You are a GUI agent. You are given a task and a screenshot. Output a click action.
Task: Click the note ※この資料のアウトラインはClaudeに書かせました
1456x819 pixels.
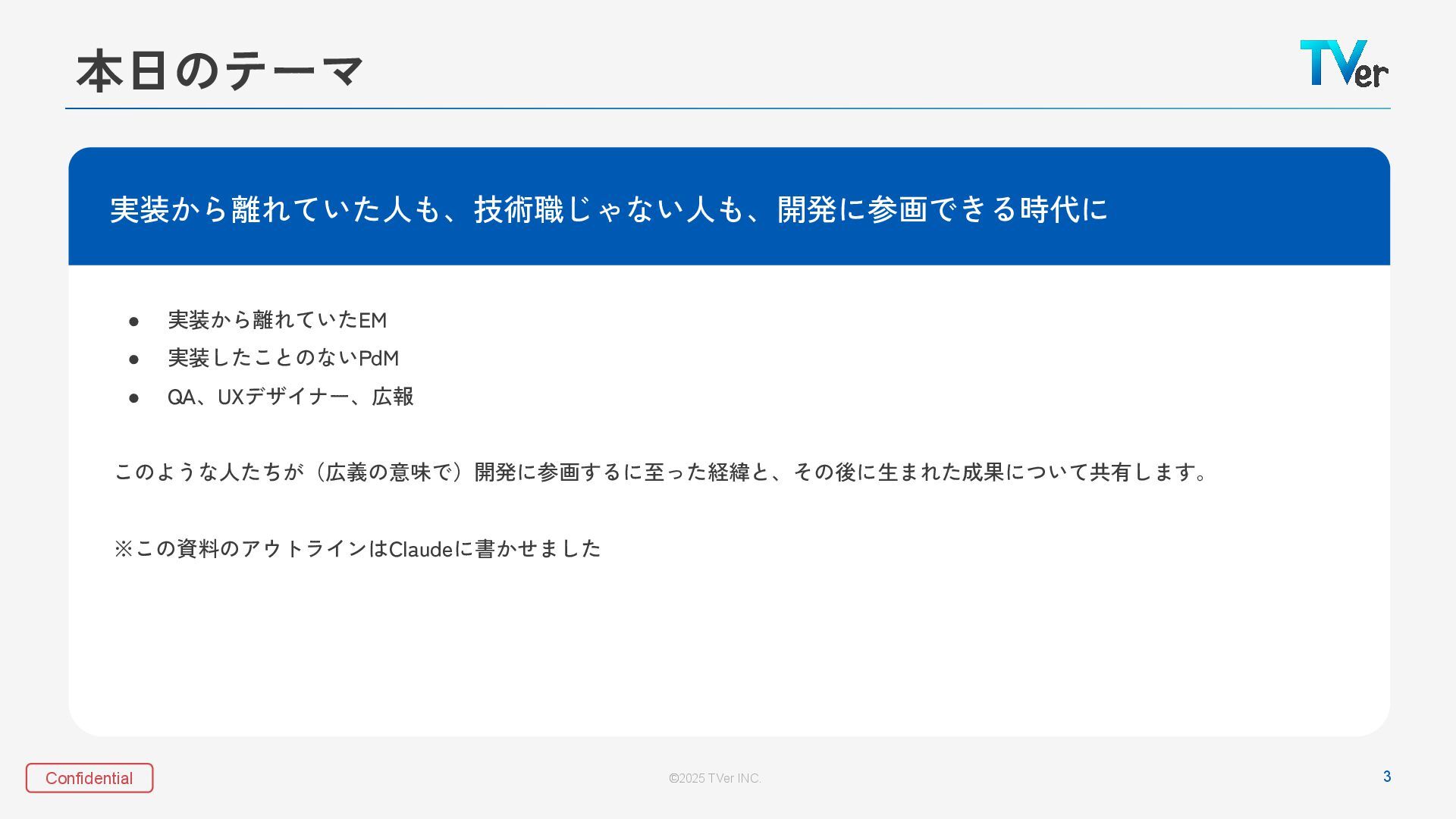pyautogui.click(x=357, y=548)
